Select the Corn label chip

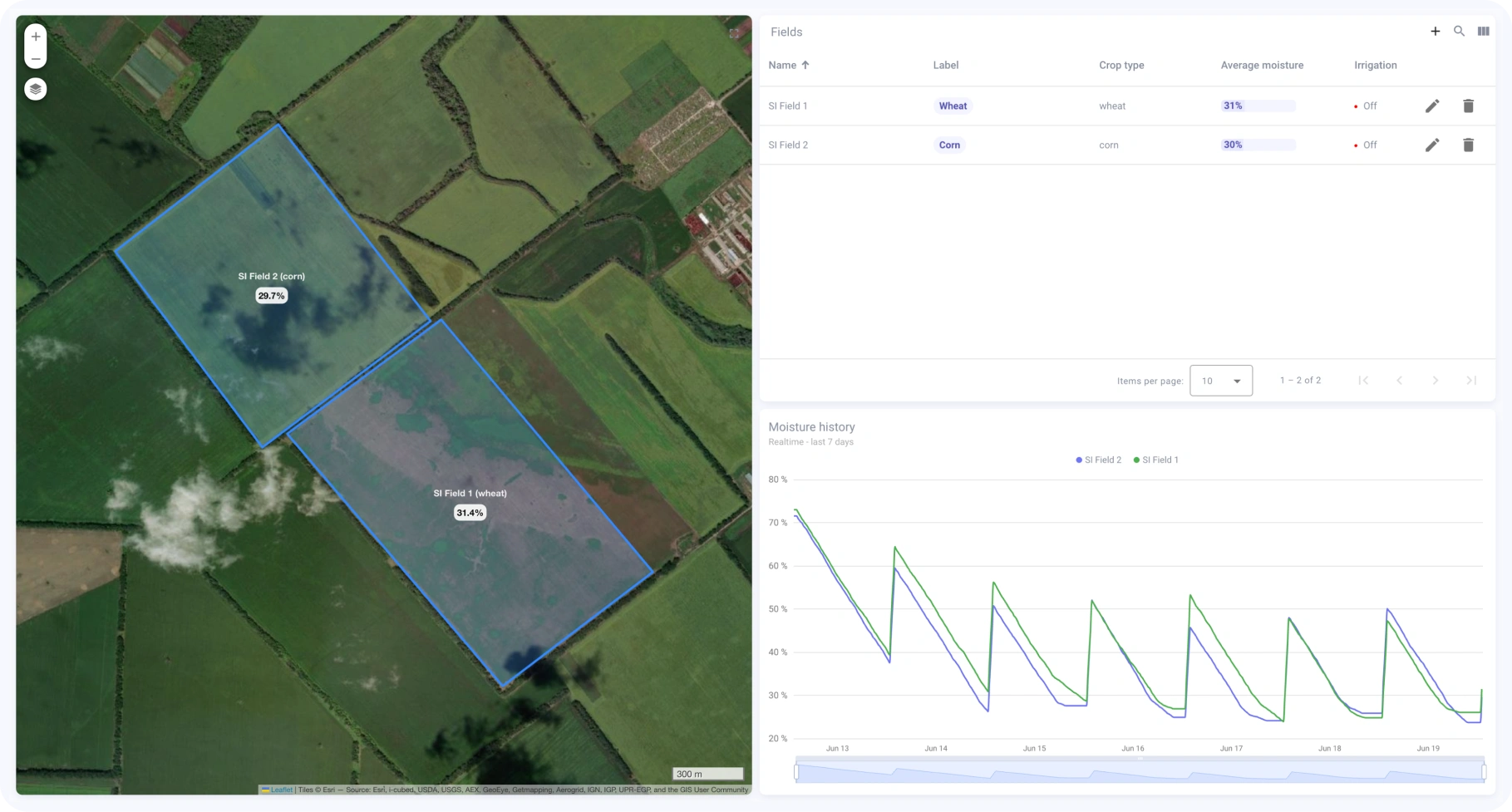pyautogui.click(x=949, y=145)
